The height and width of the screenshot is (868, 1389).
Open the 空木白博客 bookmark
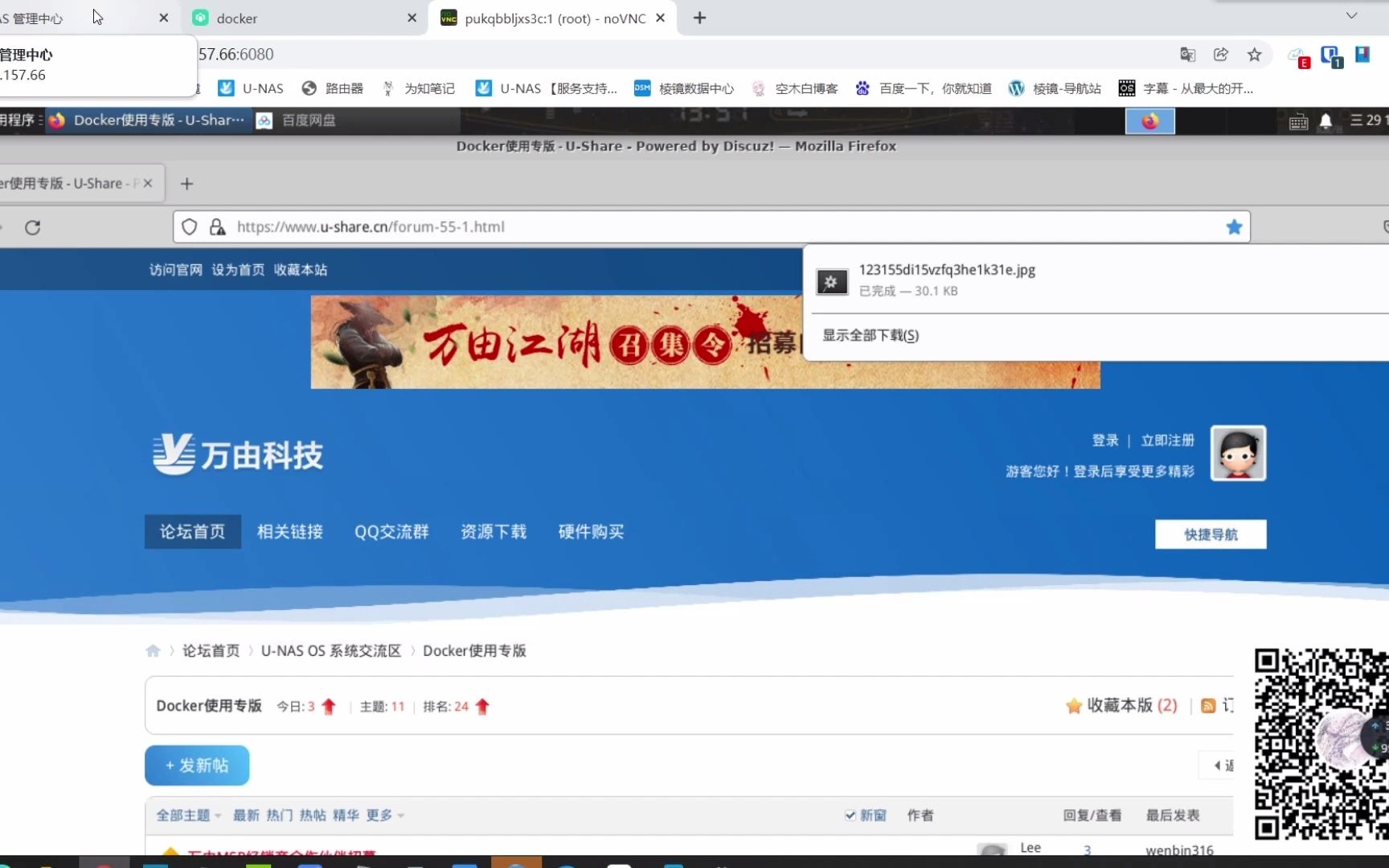tap(795, 88)
